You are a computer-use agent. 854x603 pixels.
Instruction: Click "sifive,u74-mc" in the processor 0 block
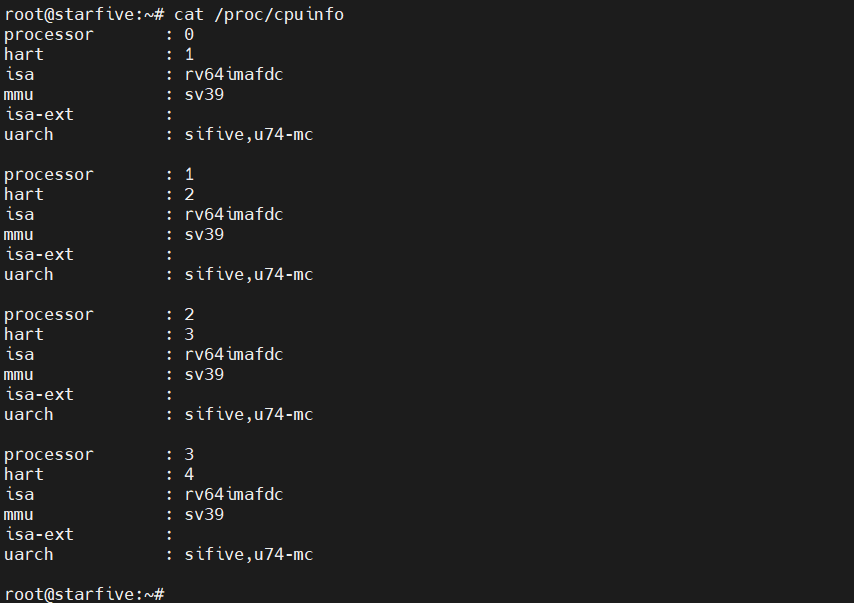click(x=249, y=134)
